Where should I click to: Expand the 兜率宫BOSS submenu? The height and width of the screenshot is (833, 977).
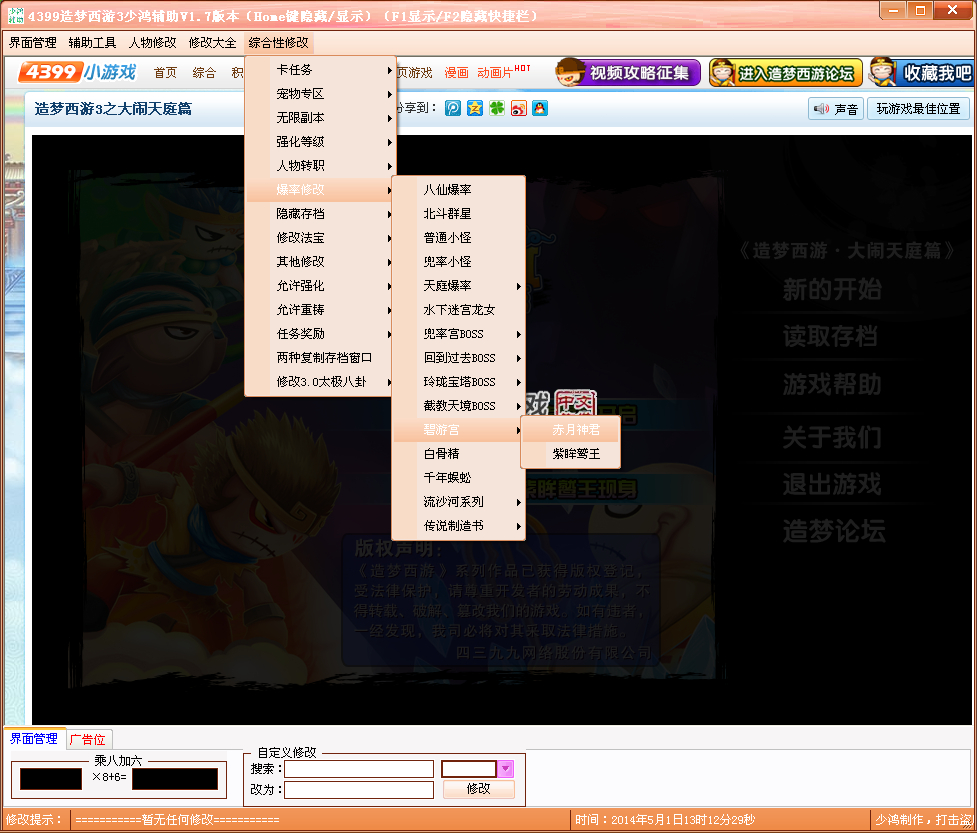click(x=458, y=334)
